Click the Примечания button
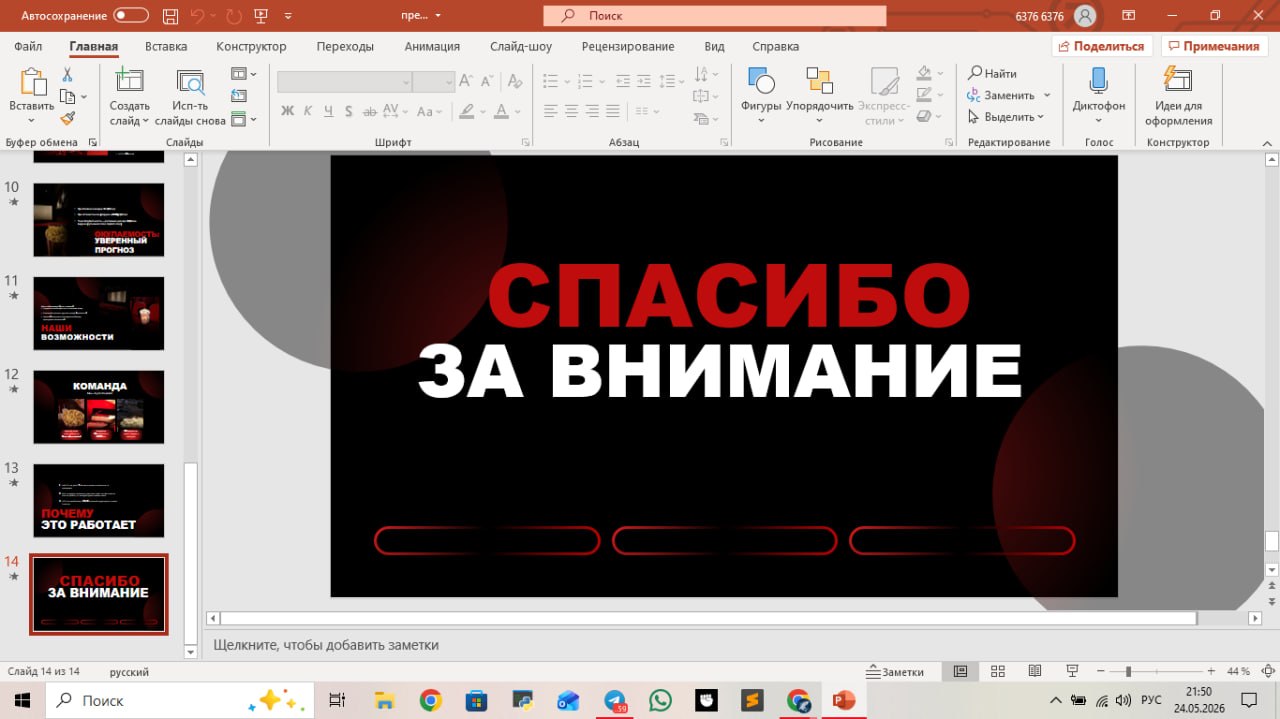Image resolution: width=1280 pixels, height=719 pixels. (x=1214, y=46)
